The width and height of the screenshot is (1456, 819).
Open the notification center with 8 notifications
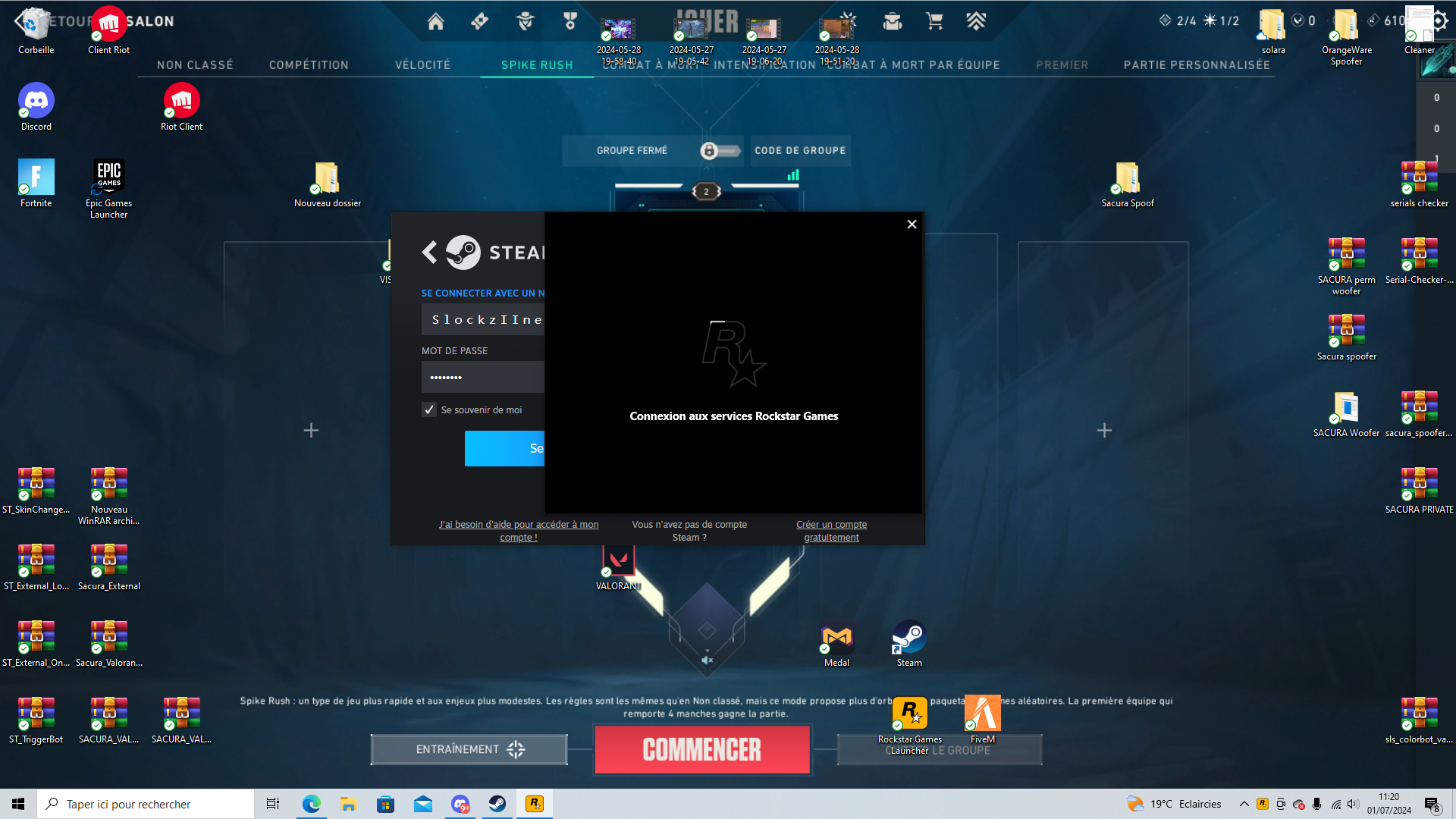click(1432, 805)
